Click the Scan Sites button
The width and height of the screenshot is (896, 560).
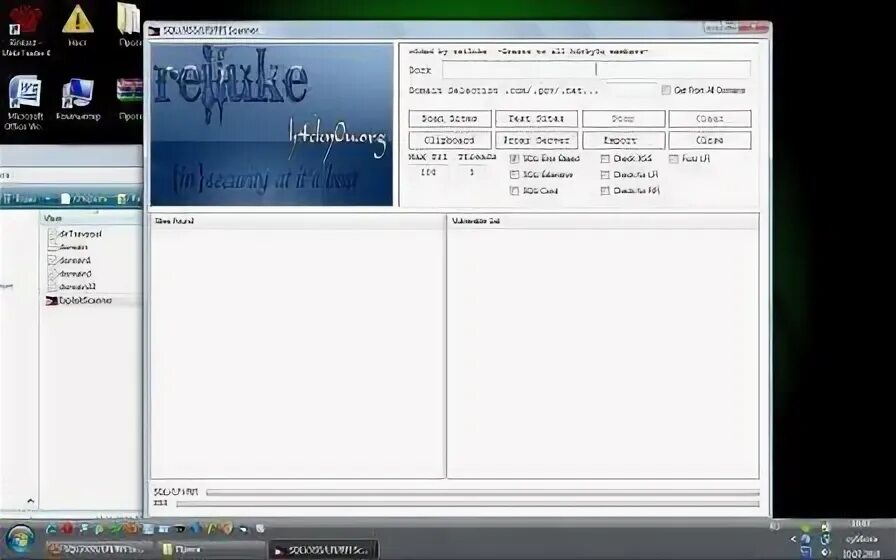coord(450,119)
